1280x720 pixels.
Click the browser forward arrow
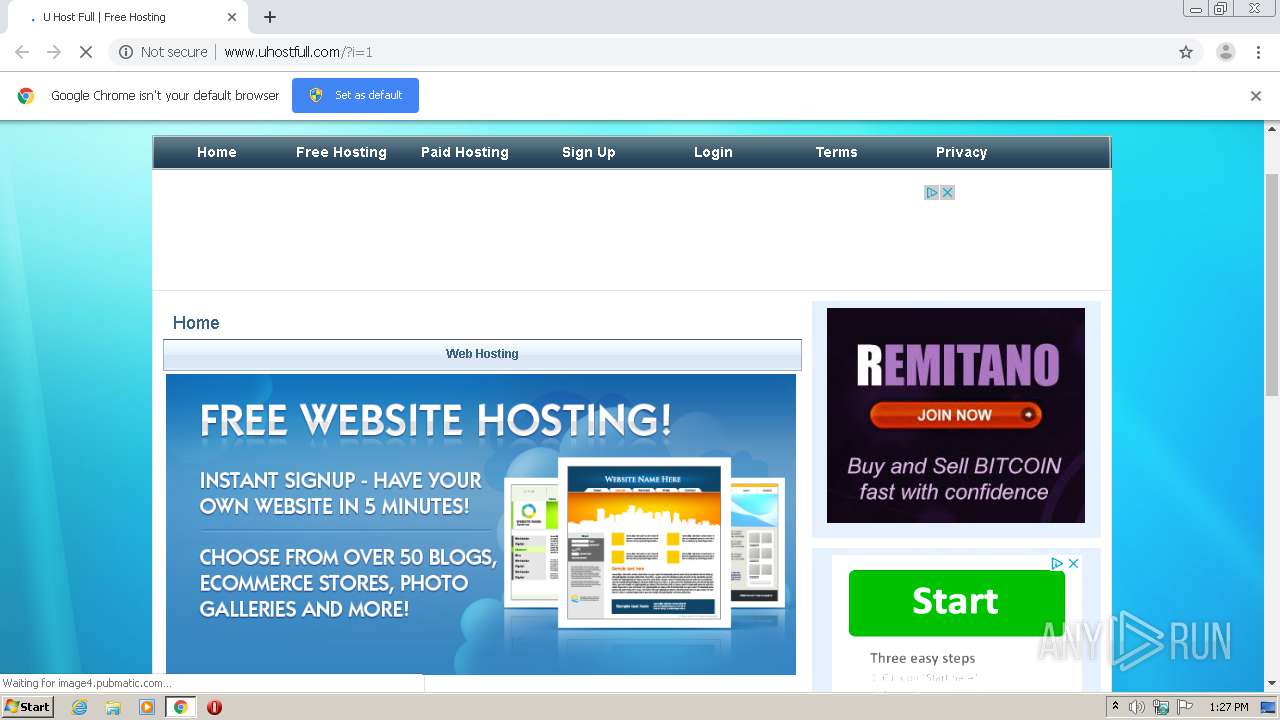54,52
